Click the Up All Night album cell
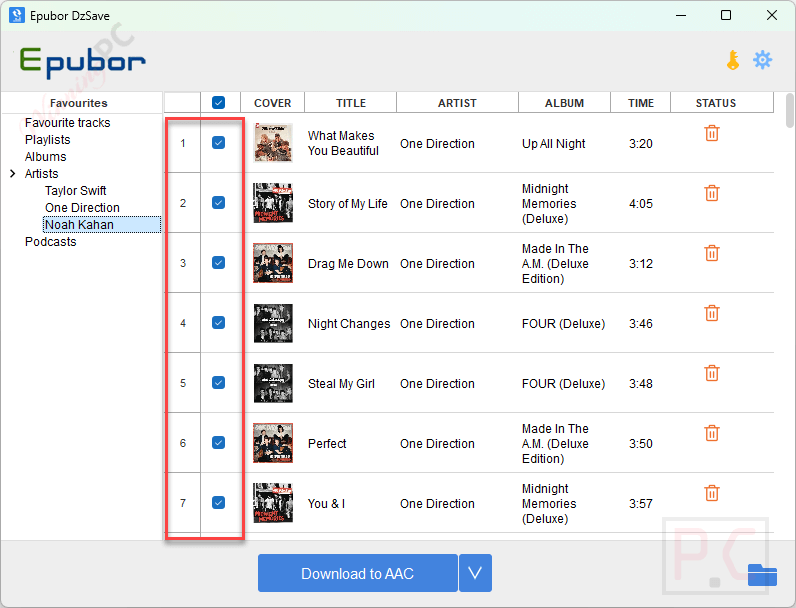Viewport: 796px width, 608px height. click(553, 144)
